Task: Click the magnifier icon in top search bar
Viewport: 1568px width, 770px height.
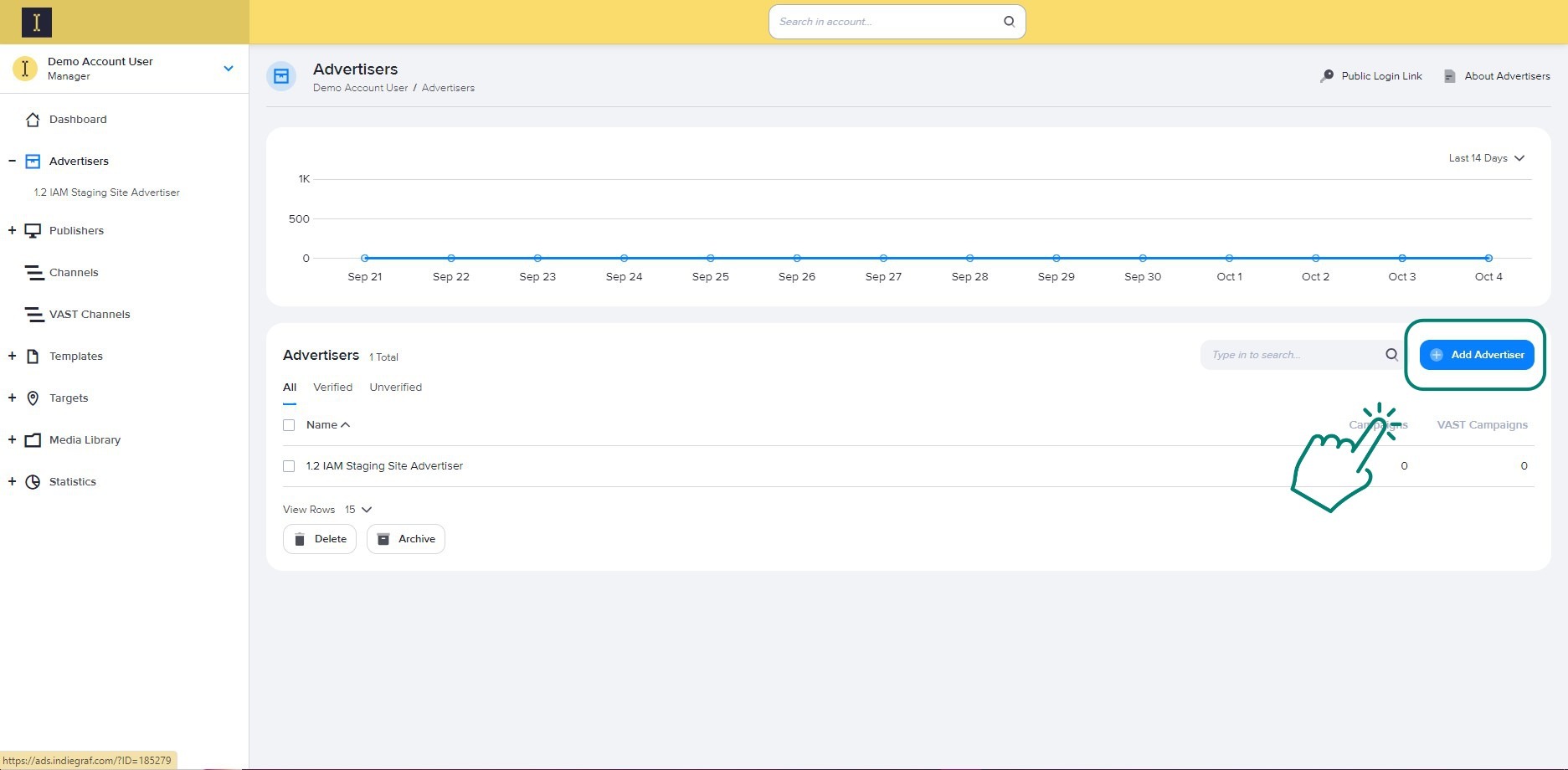Action: (1009, 22)
